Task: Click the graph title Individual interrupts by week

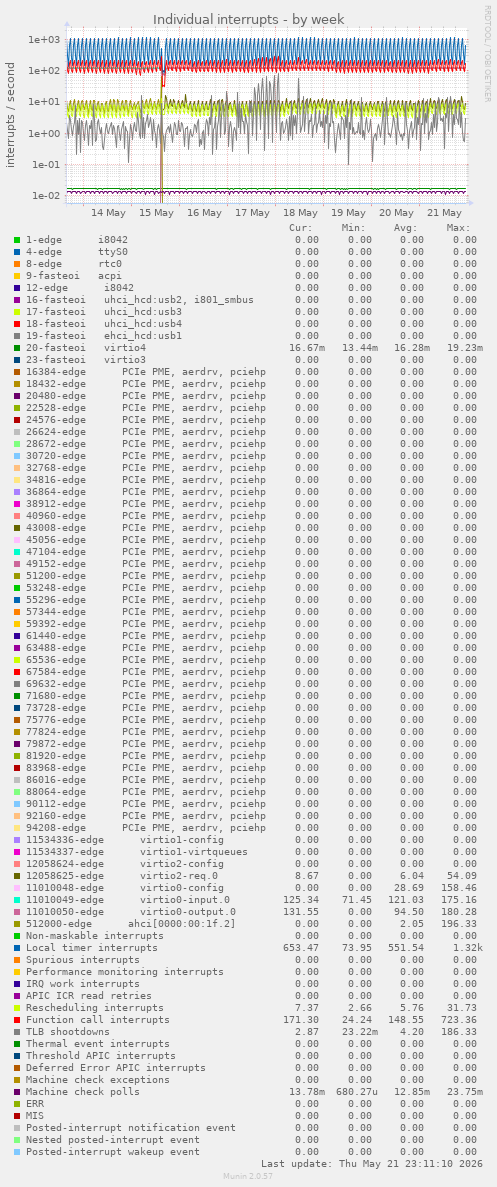Action: [249, 19]
